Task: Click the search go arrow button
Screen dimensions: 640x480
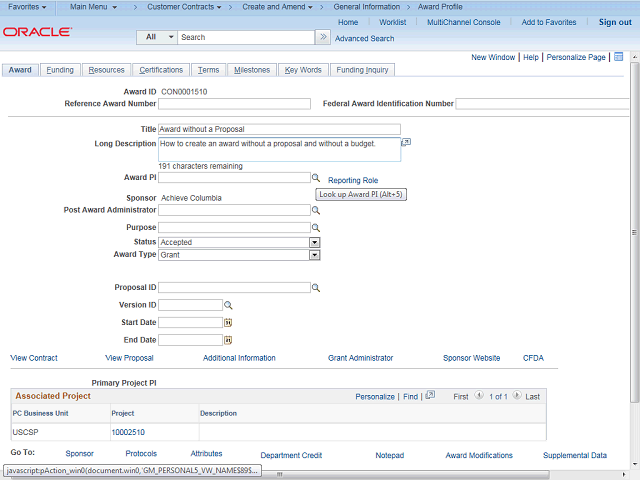Action: pyautogui.click(x=323, y=37)
